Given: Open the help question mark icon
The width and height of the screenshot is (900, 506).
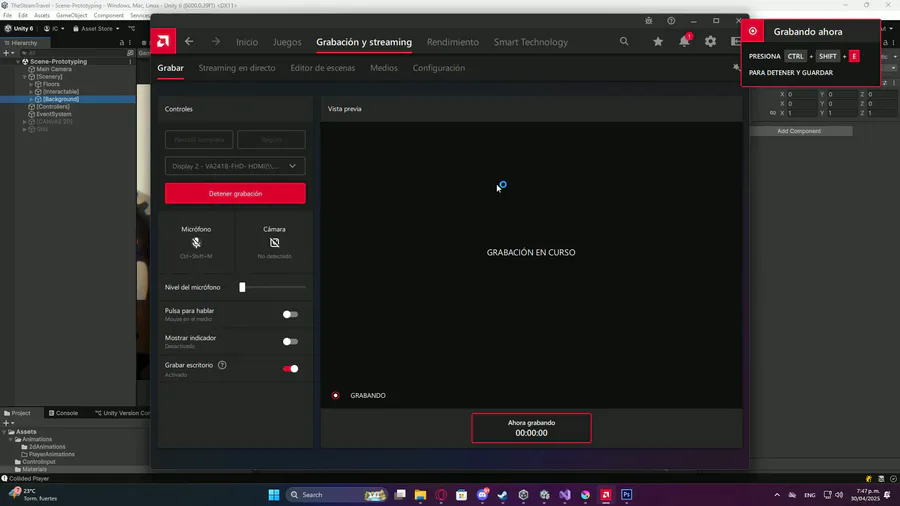Looking at the screenshot, I should point(671,21).
